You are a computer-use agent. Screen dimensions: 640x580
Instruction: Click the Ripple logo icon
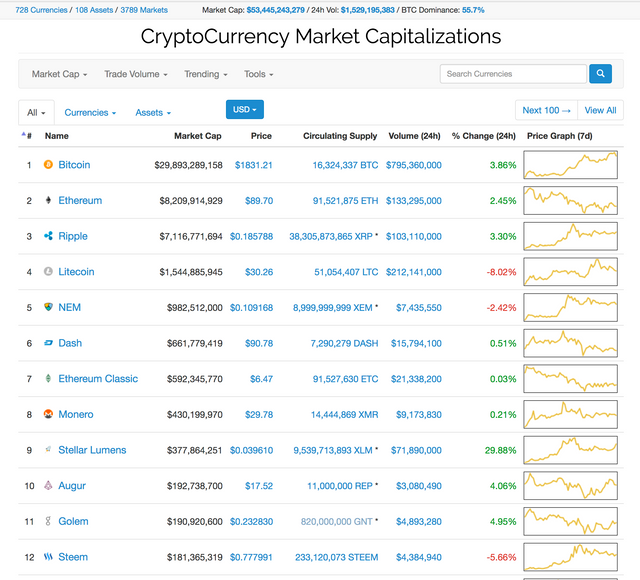pyautogui.click(x=48, y=236)
